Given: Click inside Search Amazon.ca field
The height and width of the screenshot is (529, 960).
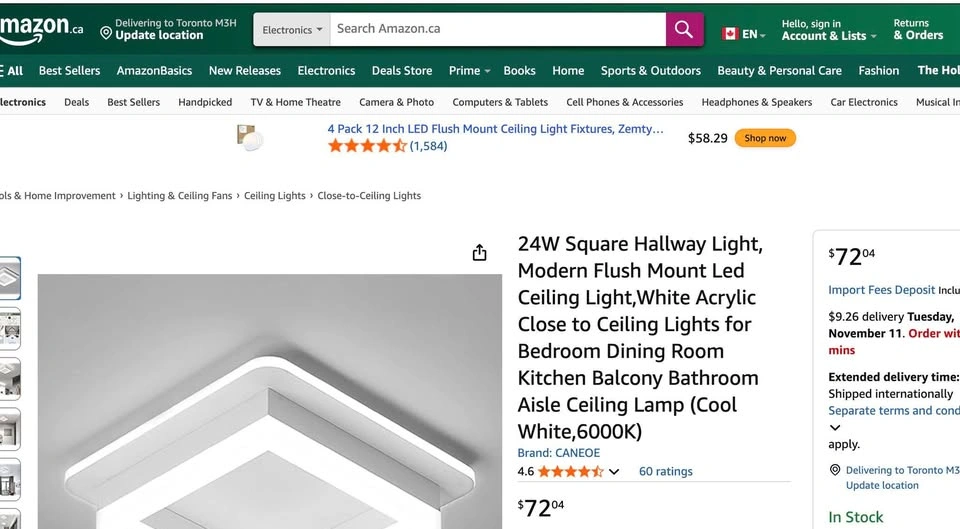Looking at the screenshot, I should tap(495, 29).
